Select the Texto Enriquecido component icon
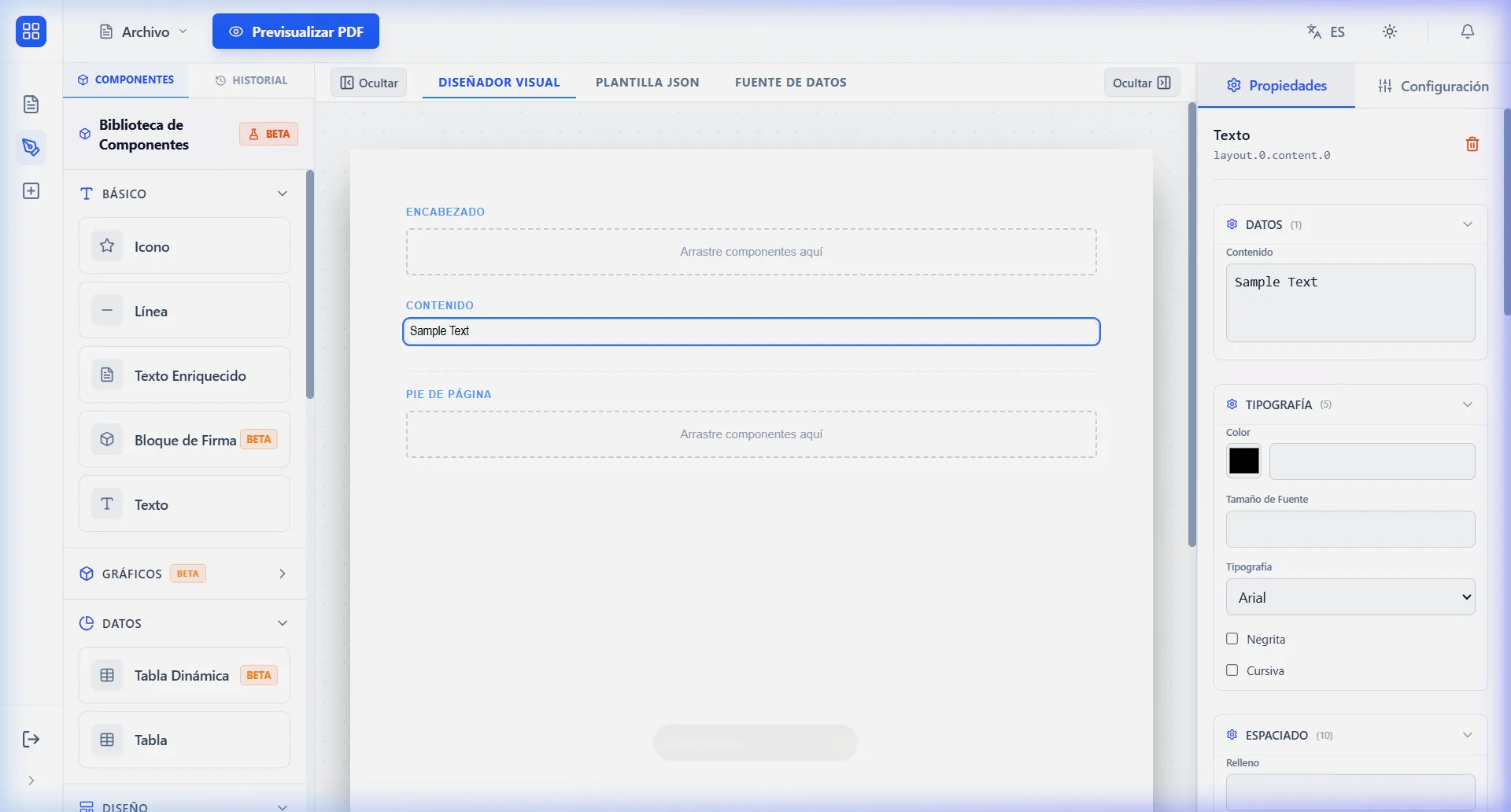 (107, 375)
